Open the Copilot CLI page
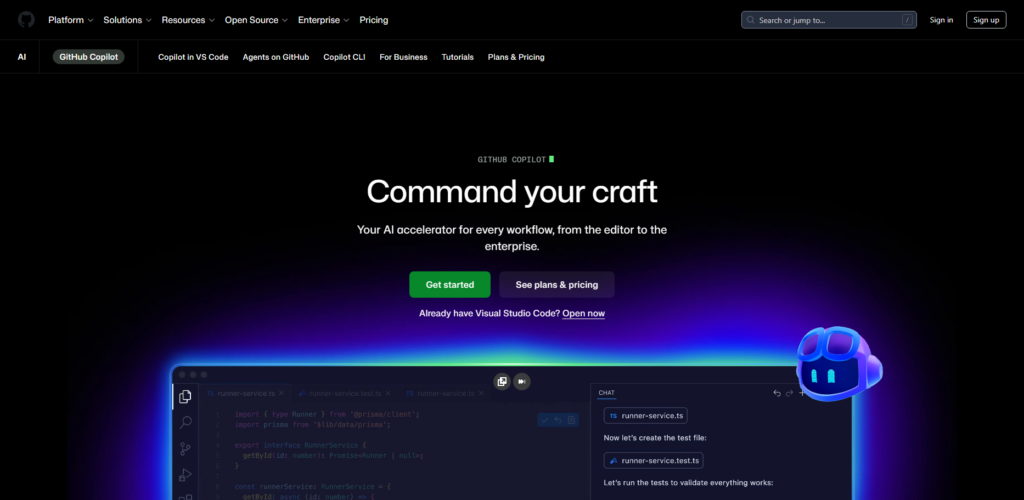 coord(344,57)
